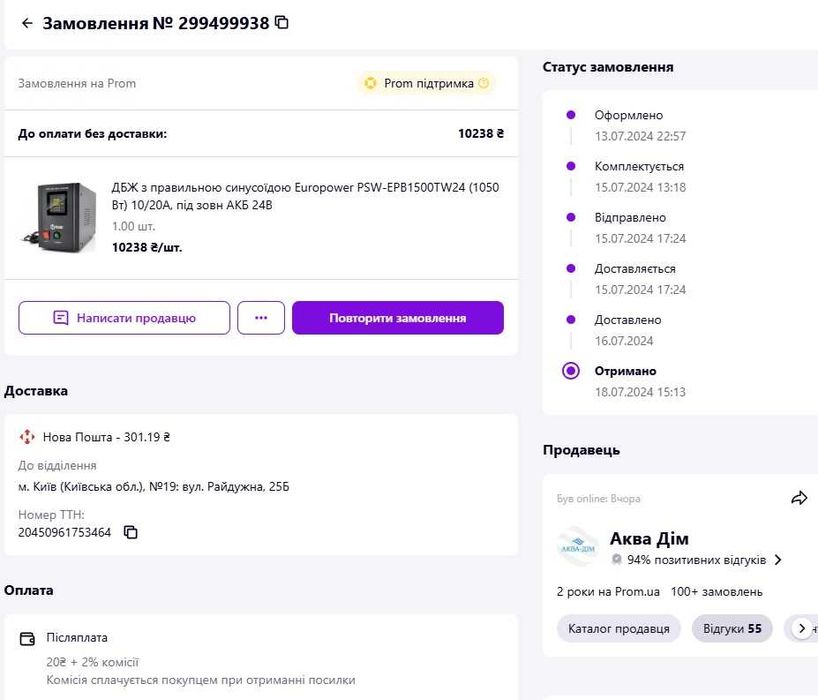Expand reviews via chevron after позитивних відгуків
This screenshot has height=700, width=818.
coord(778,560)
